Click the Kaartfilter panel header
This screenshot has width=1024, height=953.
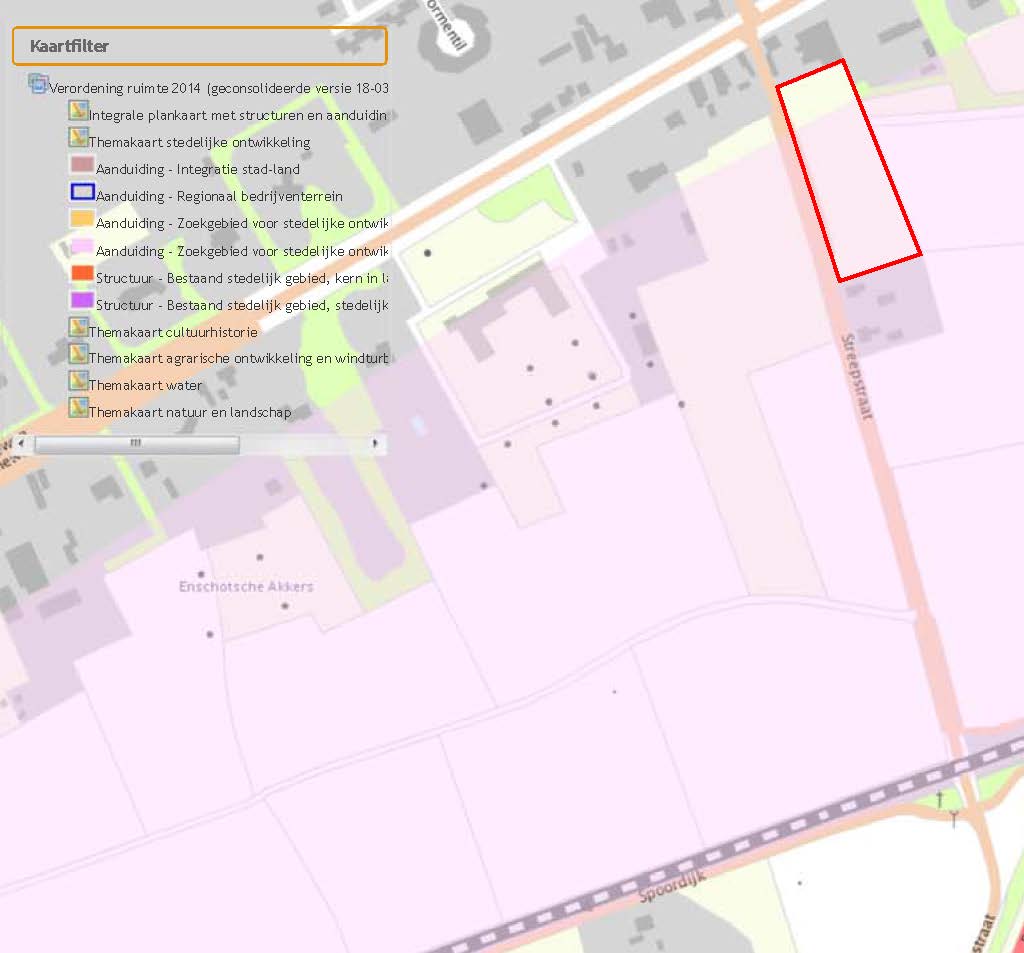pyautogui.click(x=200, y=46)
